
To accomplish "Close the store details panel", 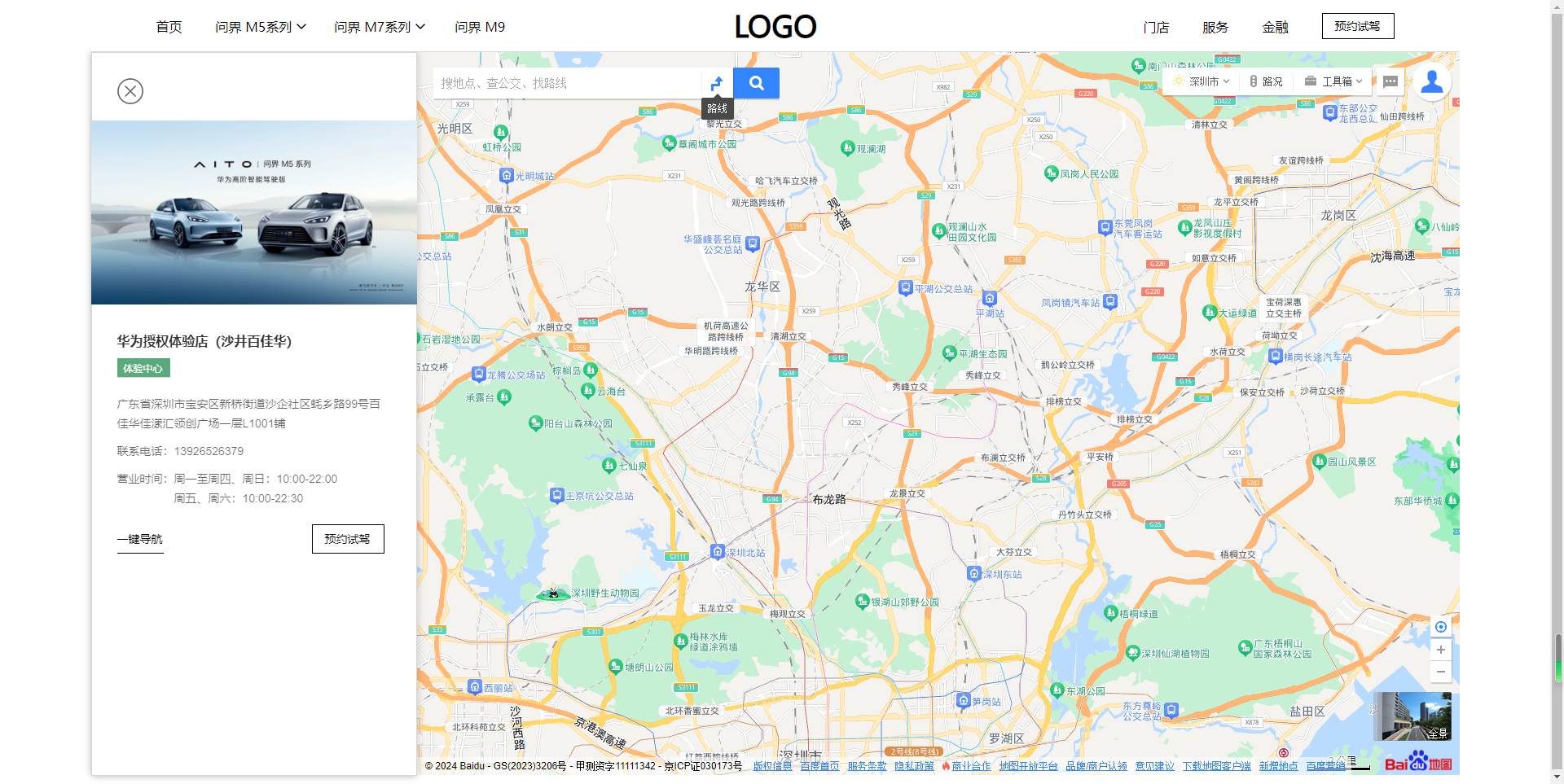I will coord(130,91).
